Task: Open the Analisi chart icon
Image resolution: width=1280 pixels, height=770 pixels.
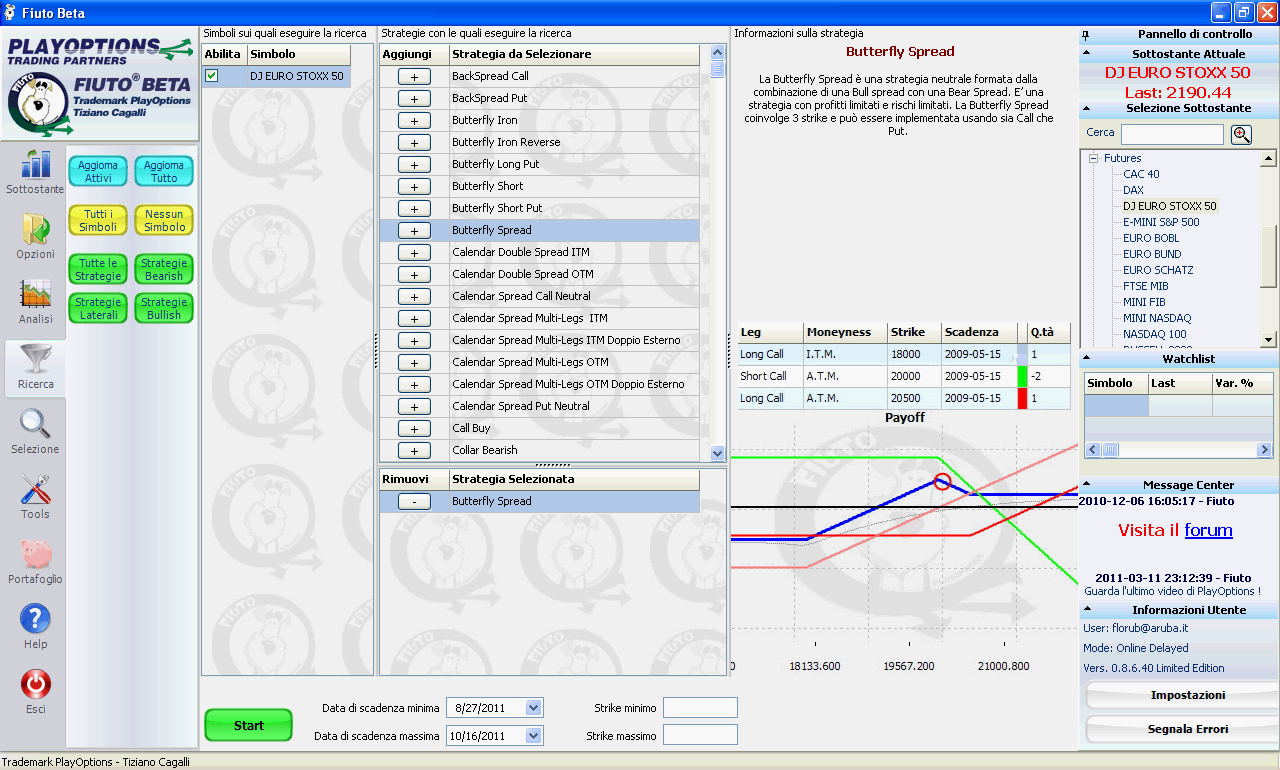Action: (35, 294)
